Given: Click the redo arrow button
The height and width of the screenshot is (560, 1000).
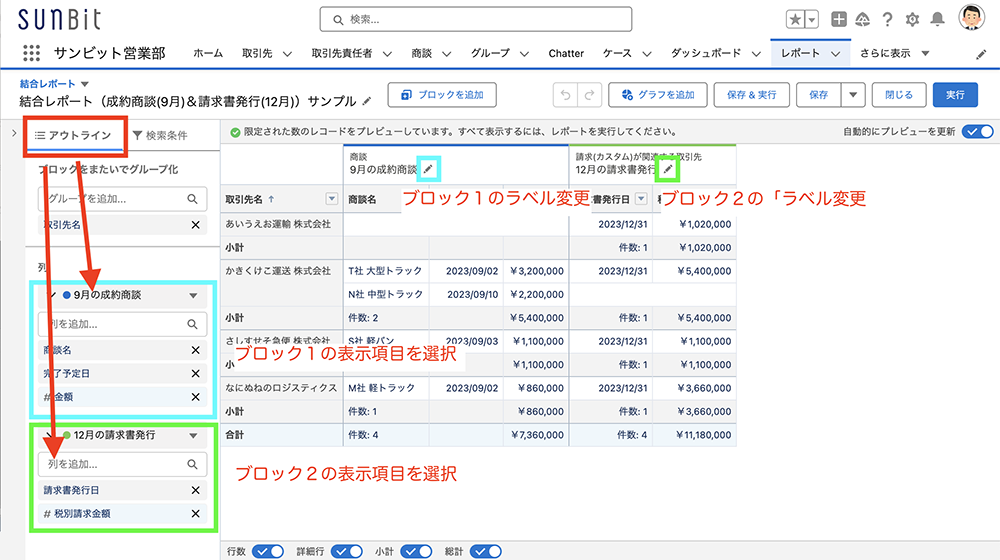Looking at the screenshot, I should 589,95.
